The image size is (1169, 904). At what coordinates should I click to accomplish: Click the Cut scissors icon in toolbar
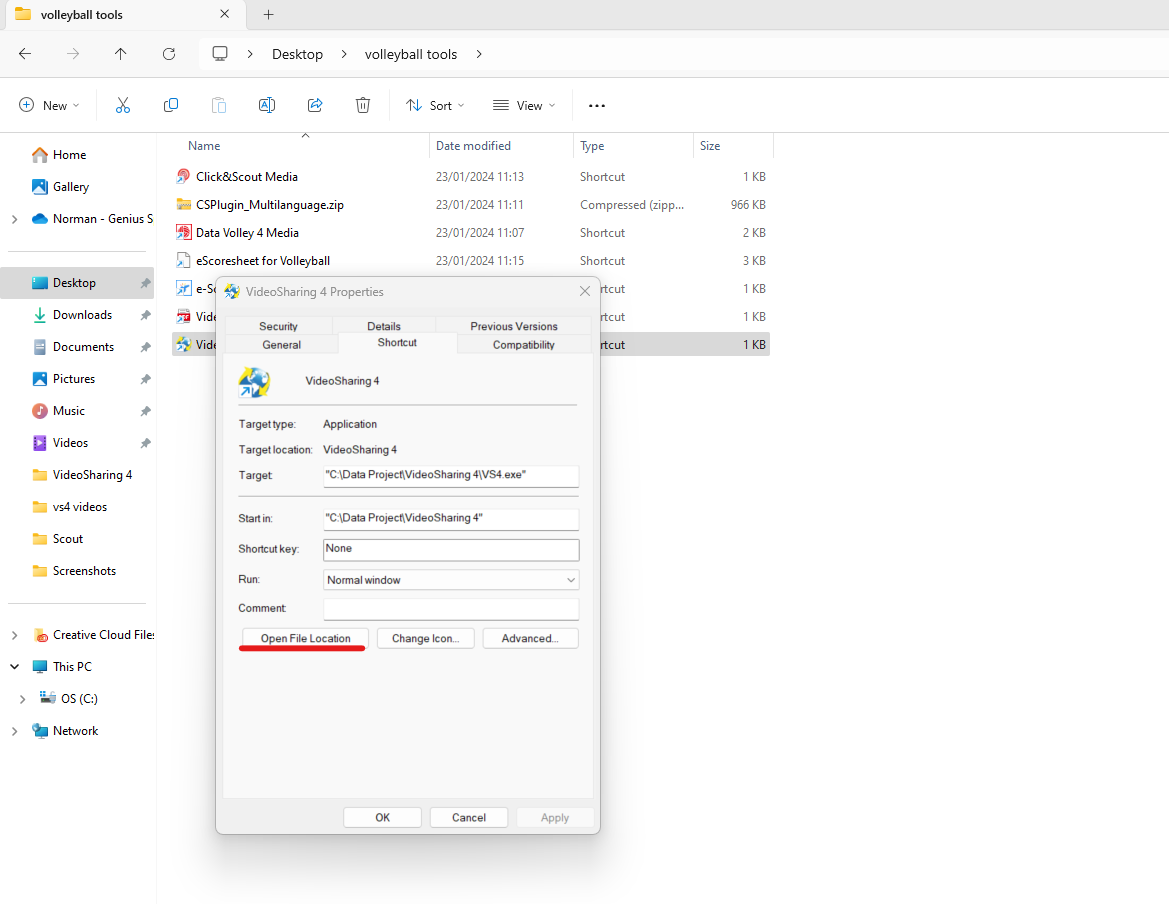click(123, 106)
